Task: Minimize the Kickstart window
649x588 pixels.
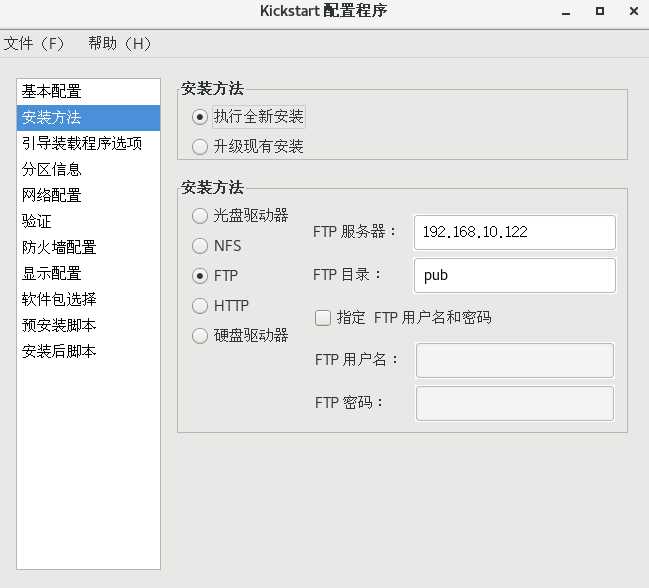Action: (x=566, y=12)
